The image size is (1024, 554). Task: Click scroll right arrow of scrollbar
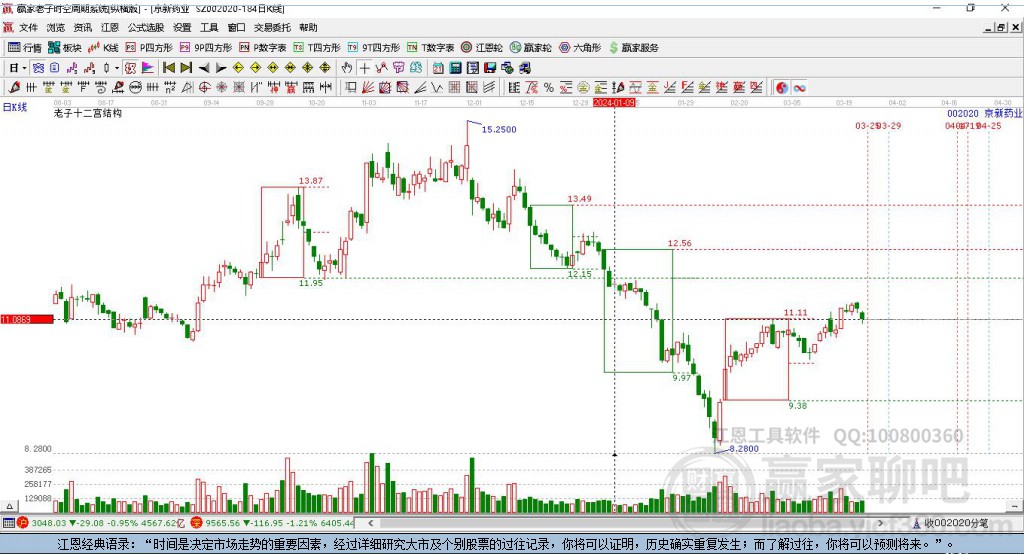coord(880,523)
